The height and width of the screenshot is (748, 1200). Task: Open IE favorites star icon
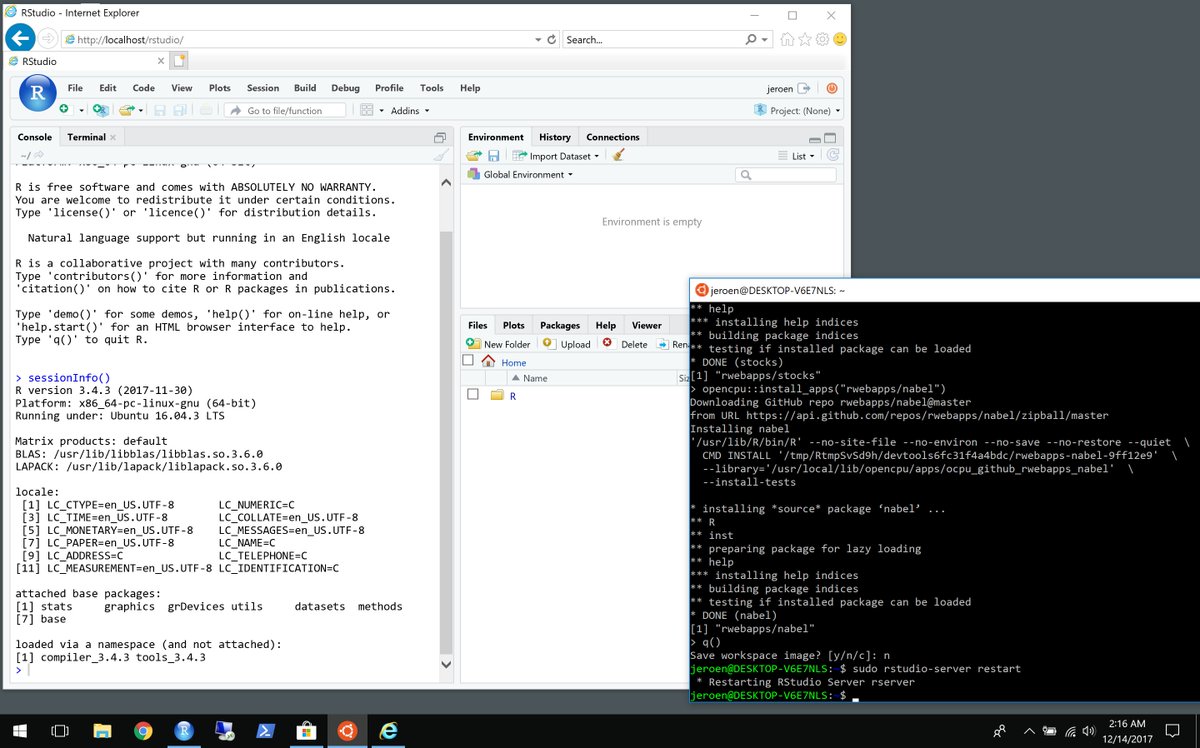(805, 39)
